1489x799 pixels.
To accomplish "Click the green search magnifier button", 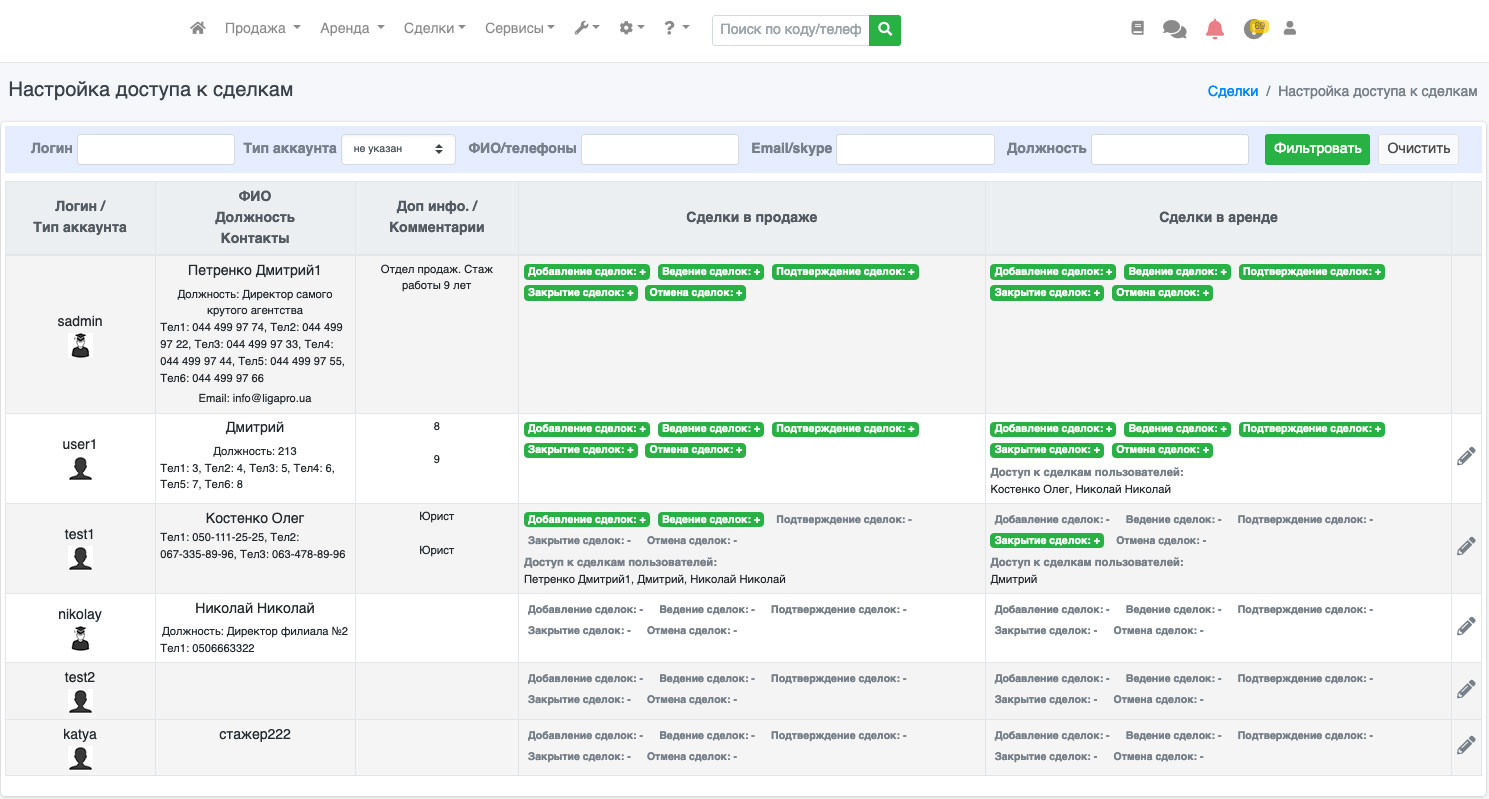I will (885, 30).
